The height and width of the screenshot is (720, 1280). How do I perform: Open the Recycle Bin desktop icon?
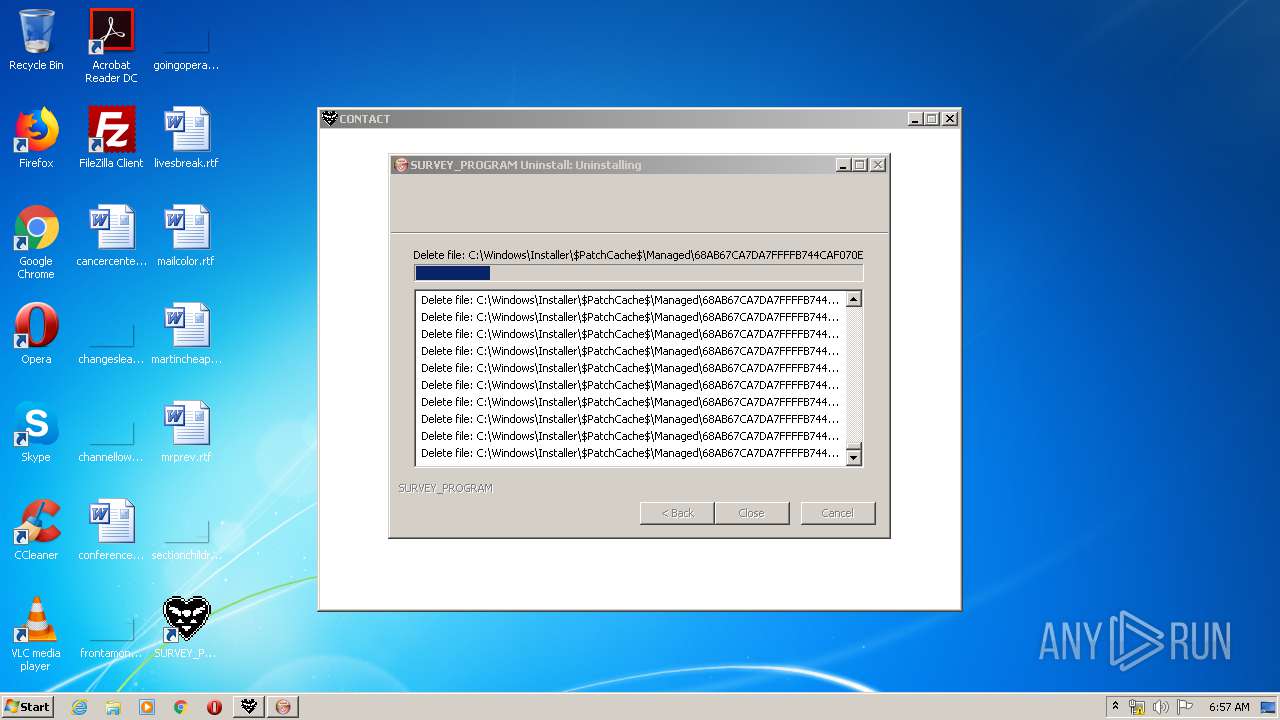click(36, 40)
